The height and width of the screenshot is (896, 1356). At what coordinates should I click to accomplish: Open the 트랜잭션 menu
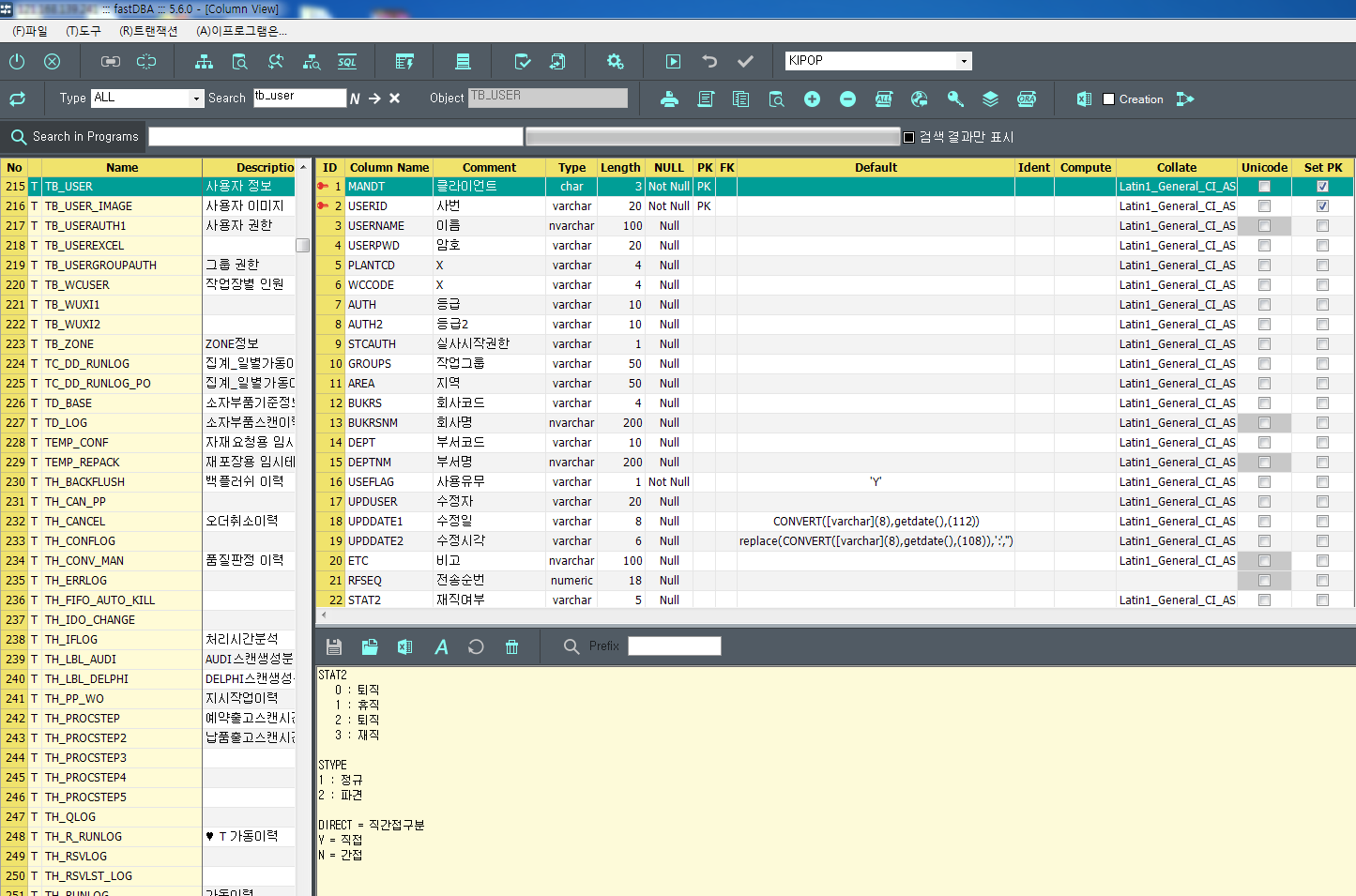(x=148, y=31)
